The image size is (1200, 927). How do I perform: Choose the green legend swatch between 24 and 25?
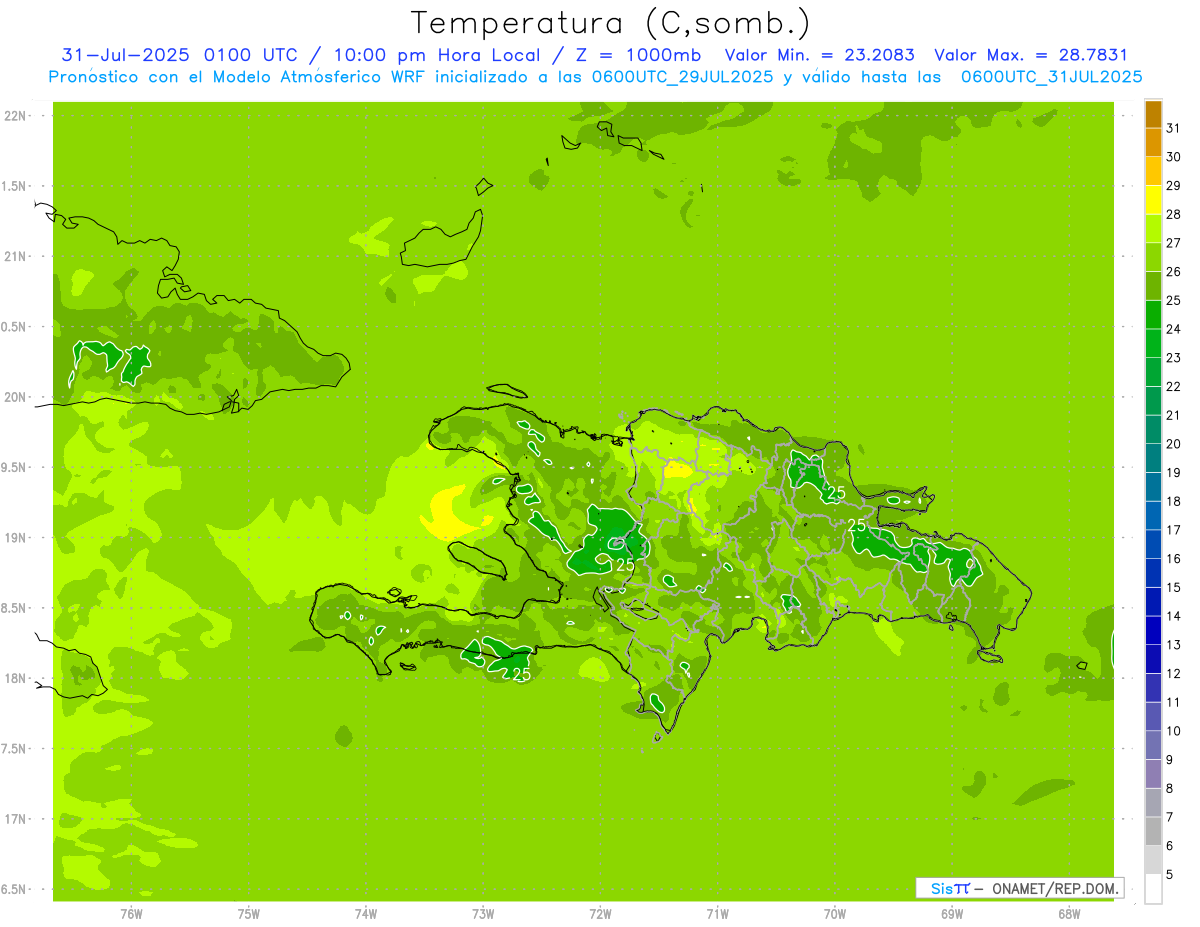(1153, 315)
